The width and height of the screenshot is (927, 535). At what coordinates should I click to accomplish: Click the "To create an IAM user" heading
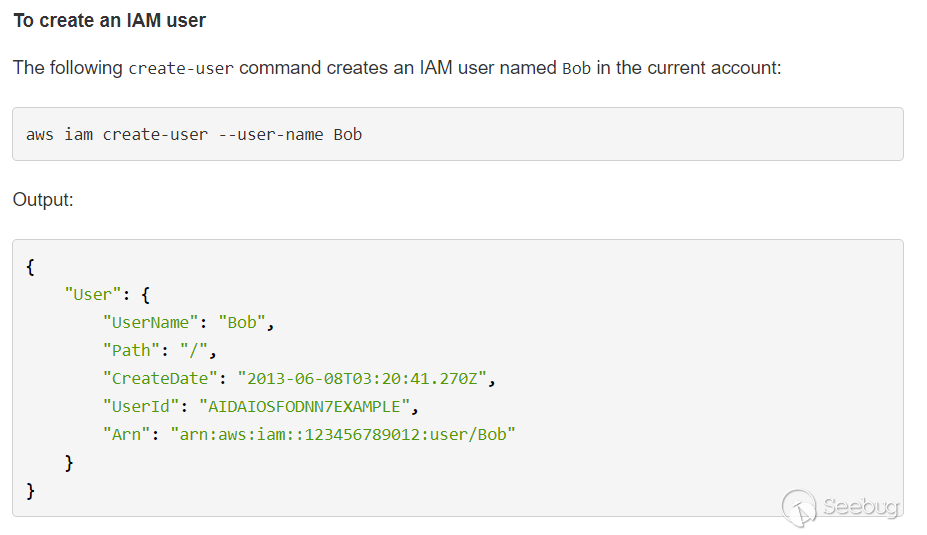110,20
